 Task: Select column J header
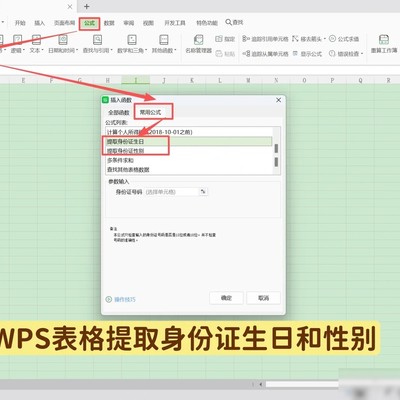pyautogui.click(x=164, y=80)
